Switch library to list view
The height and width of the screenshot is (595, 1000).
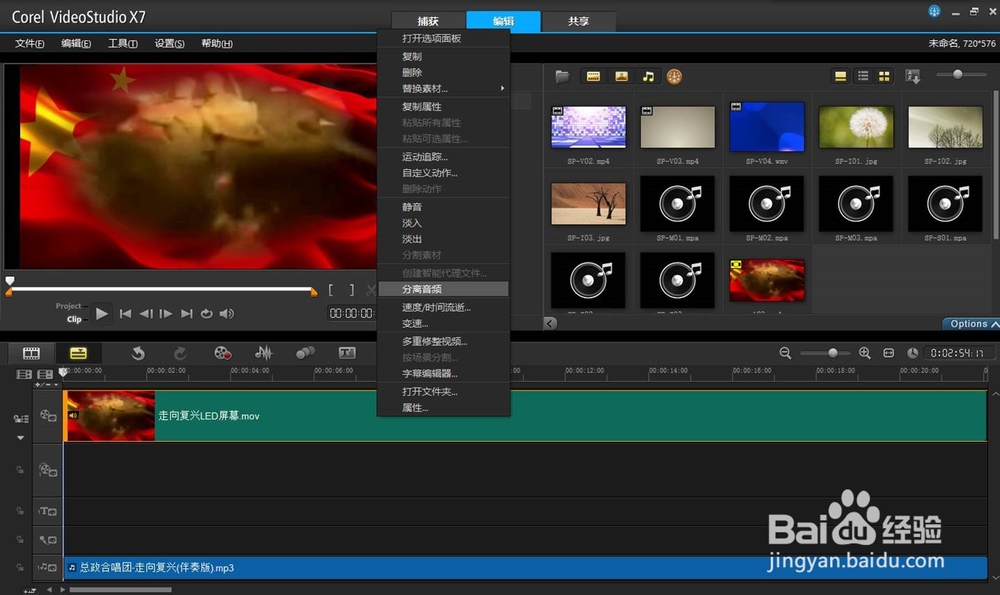[x=863, y=77]
